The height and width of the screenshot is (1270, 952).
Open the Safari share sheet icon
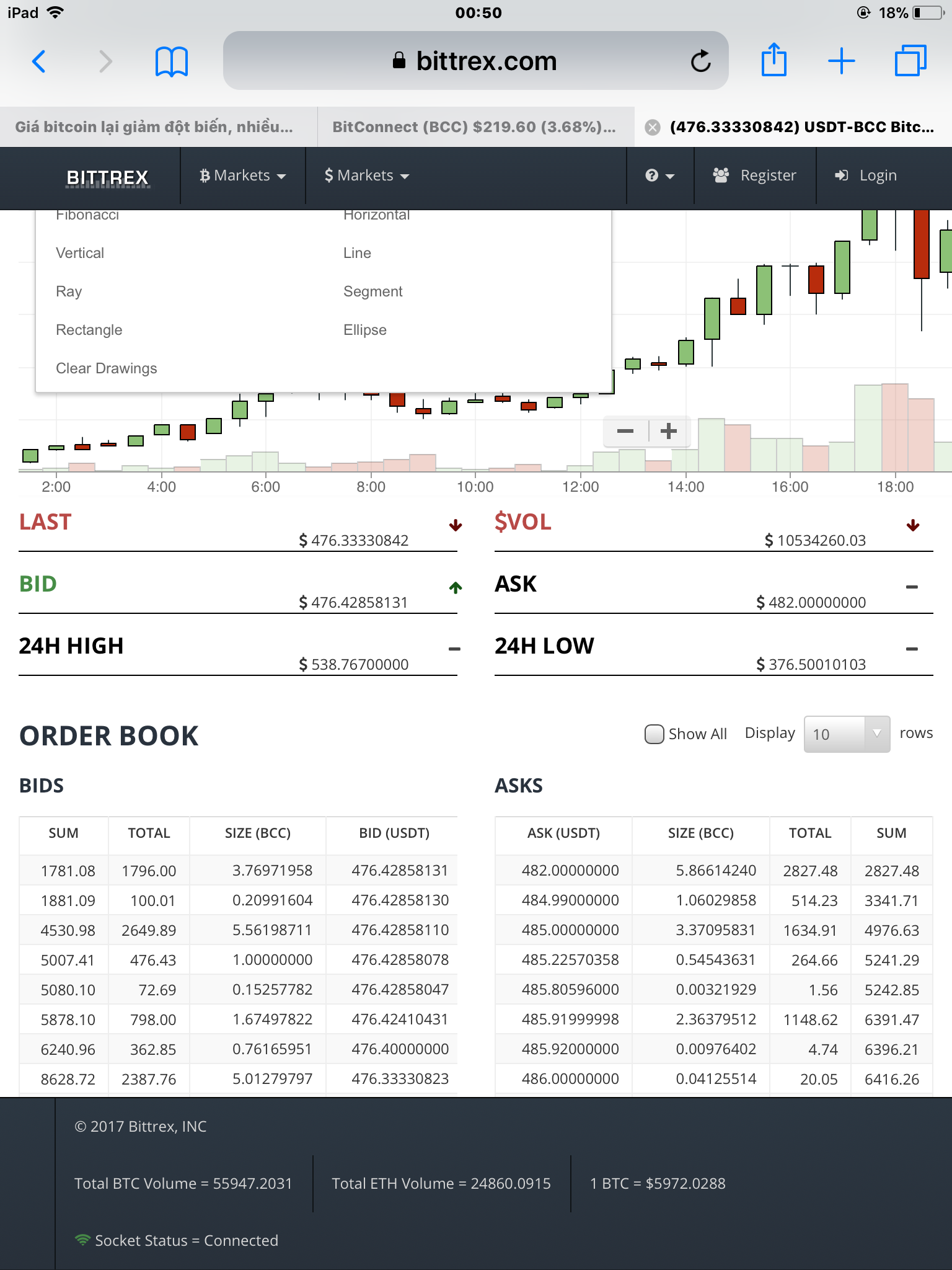click(774, 60)
